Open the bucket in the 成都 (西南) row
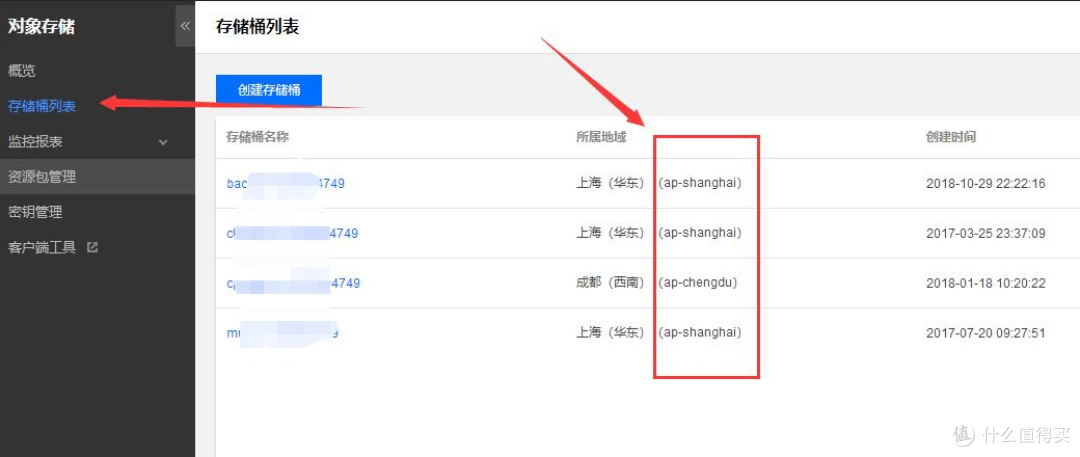1080x457 pixels. pos(293,283)
